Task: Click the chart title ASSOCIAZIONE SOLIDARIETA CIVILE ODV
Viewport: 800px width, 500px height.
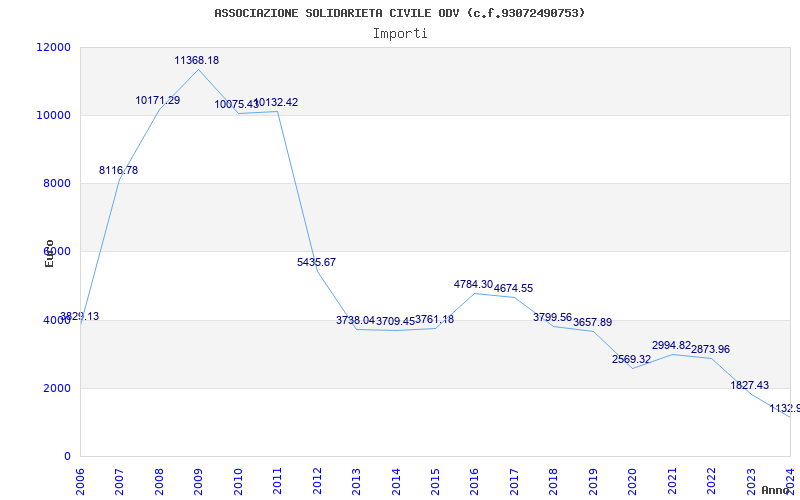Action: click(x=399, y=13)
